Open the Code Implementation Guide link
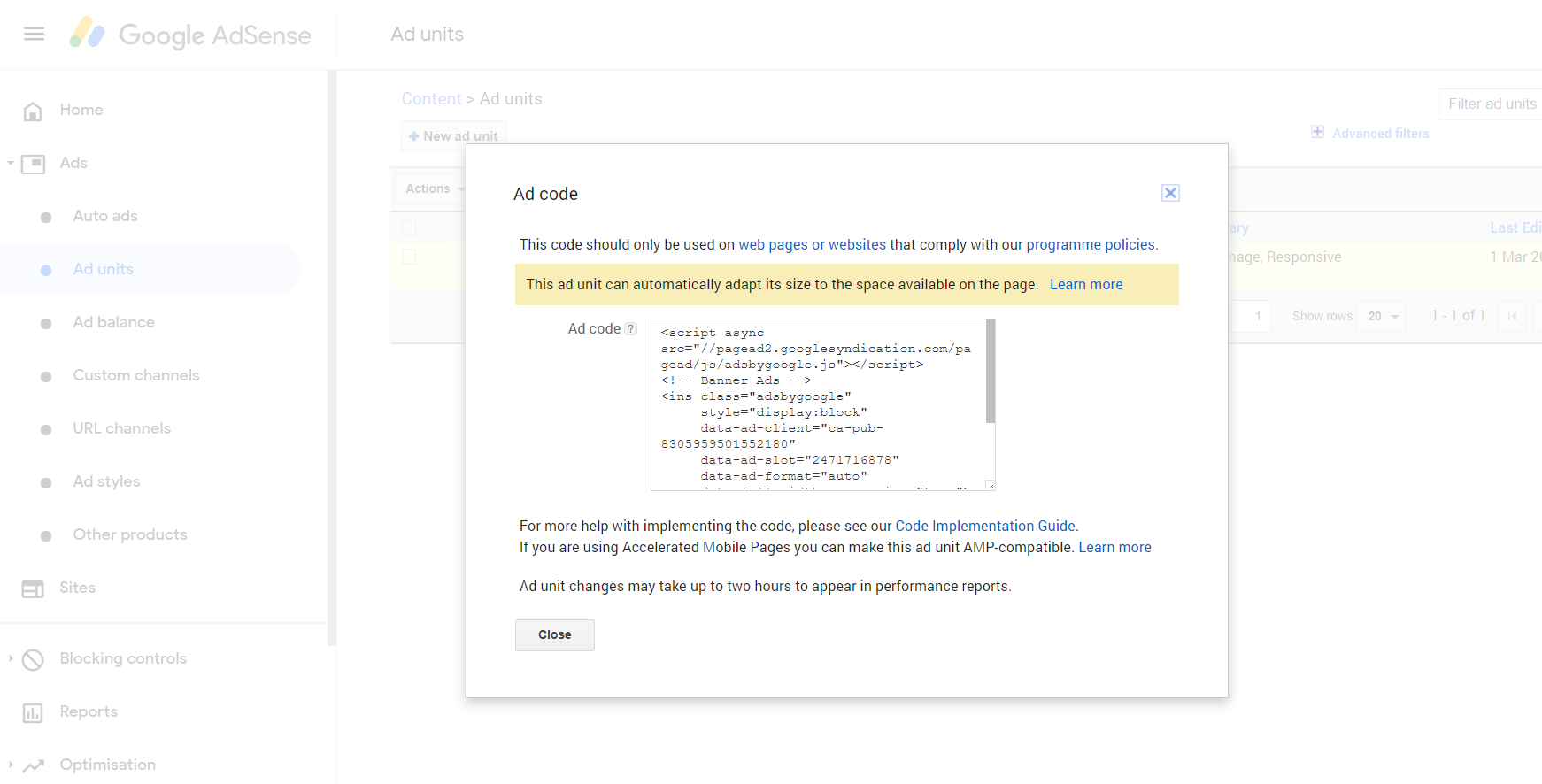This screenshot has height=784, width=1542. tap(985, 526)
